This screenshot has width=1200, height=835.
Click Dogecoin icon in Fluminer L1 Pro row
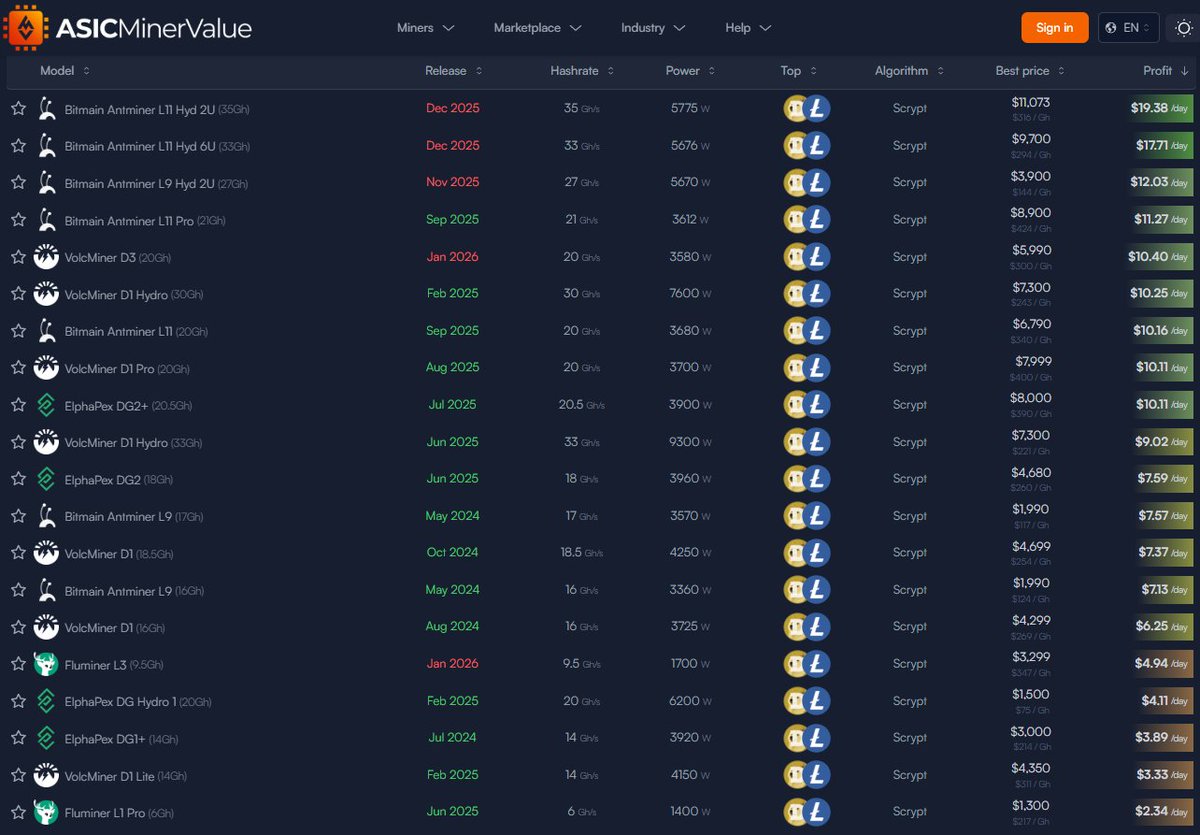795,812
